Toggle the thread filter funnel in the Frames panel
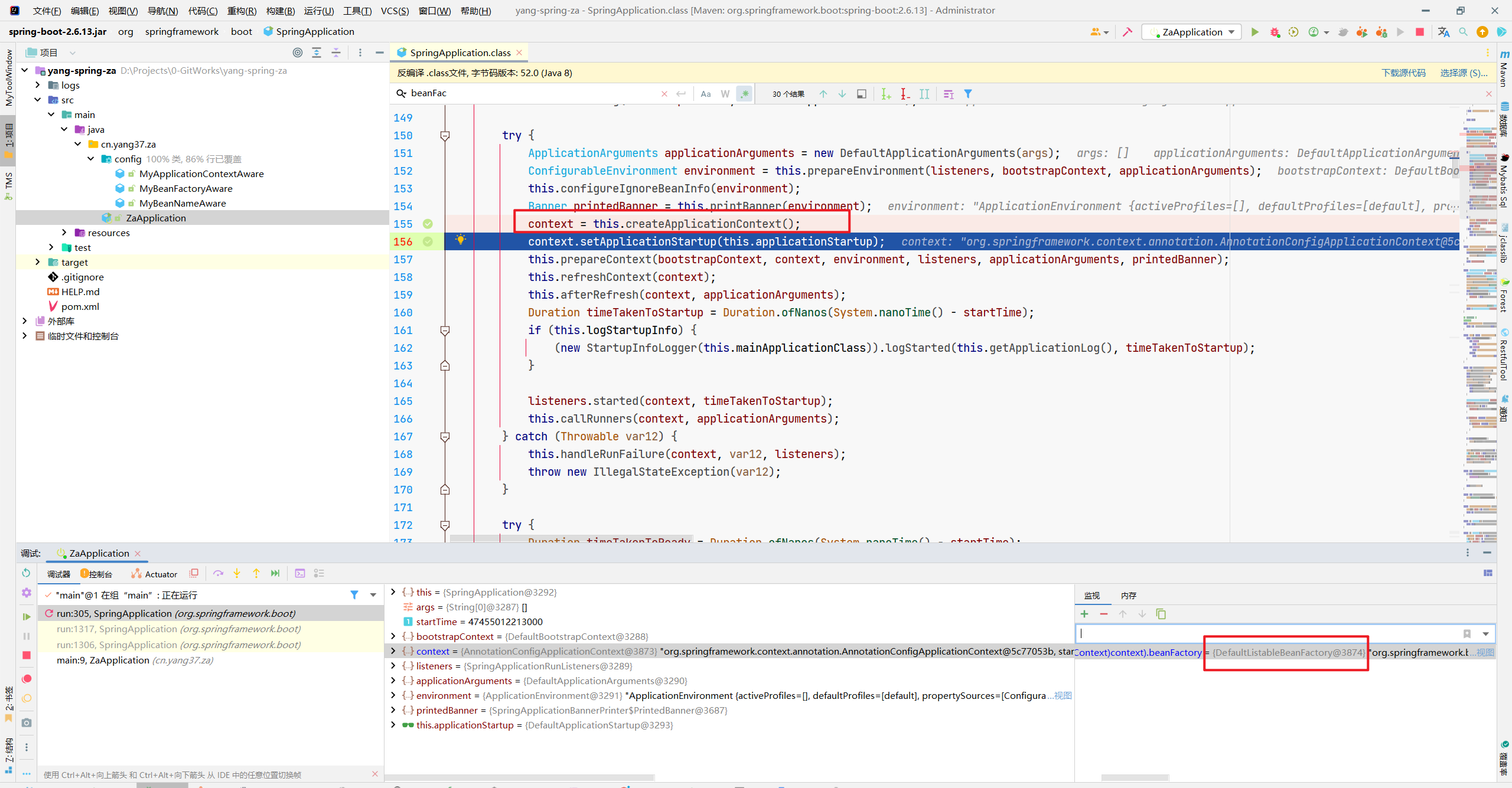This screenshot has width=1512, height=788. [x=354, y=595]
